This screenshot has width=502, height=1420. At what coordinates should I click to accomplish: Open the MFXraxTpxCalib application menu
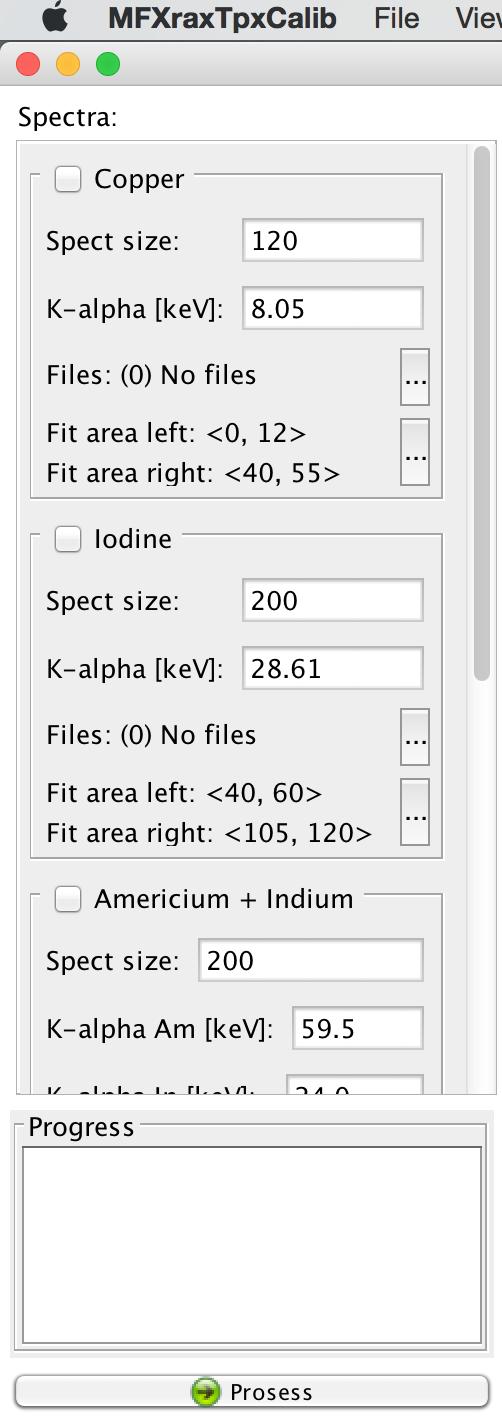[x=222, y=17]
